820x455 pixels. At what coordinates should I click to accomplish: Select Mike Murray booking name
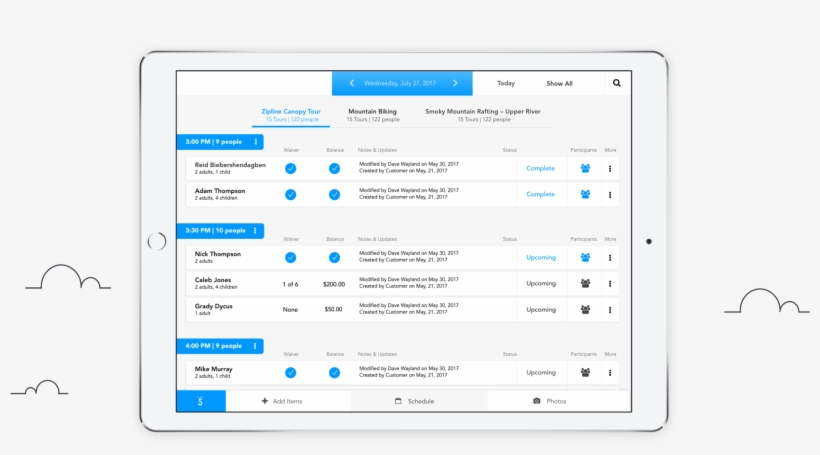coord(213,369)
